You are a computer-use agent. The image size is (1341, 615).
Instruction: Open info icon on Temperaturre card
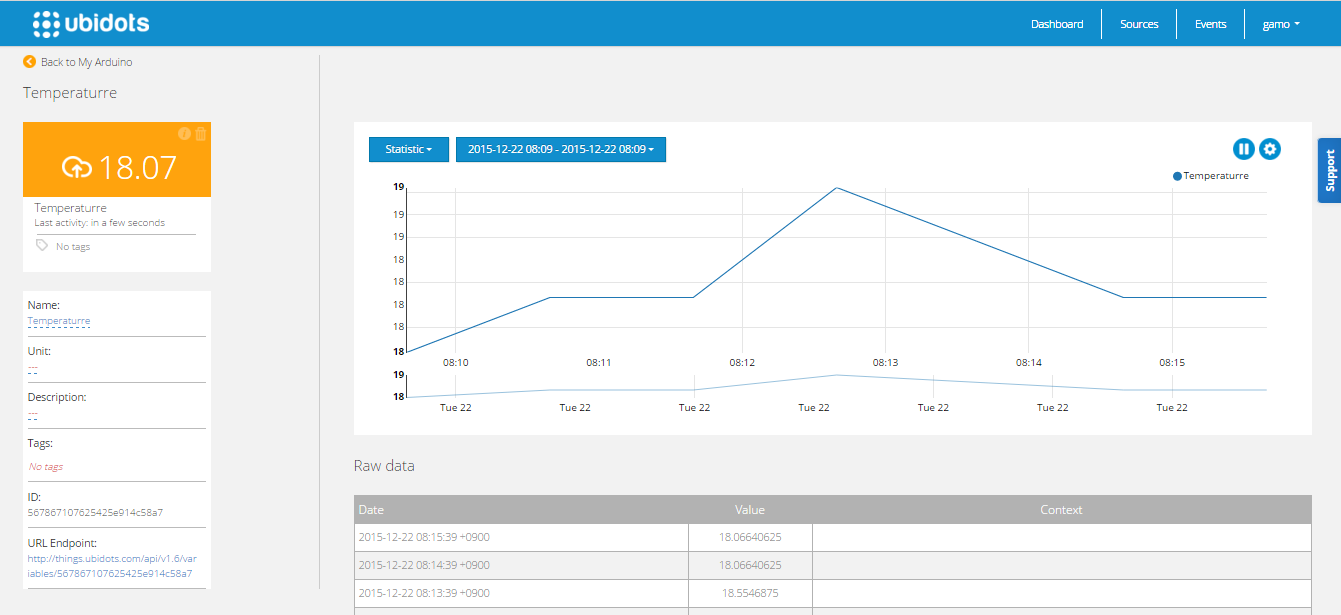tap(184, 134)
